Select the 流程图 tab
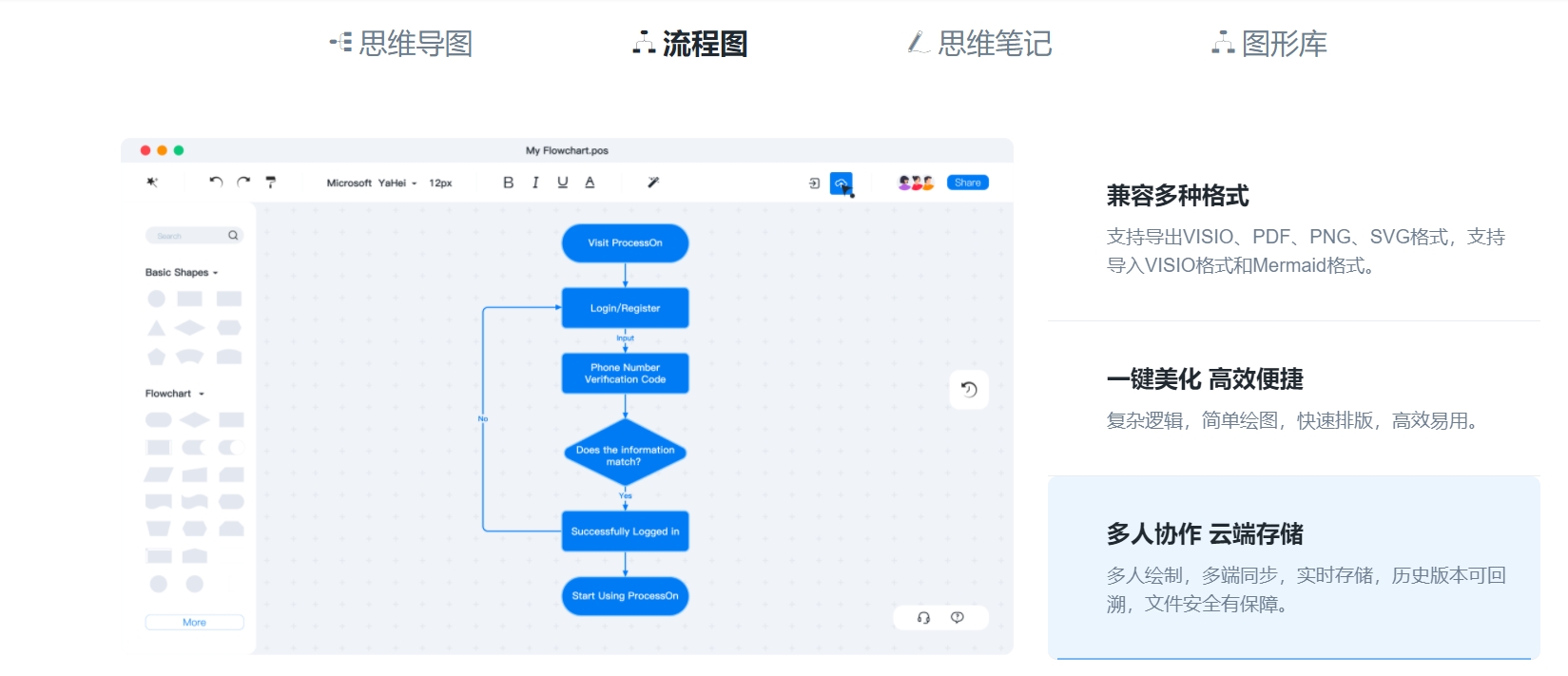Viewport: 1568px width, 676px height. coord(690,43)
